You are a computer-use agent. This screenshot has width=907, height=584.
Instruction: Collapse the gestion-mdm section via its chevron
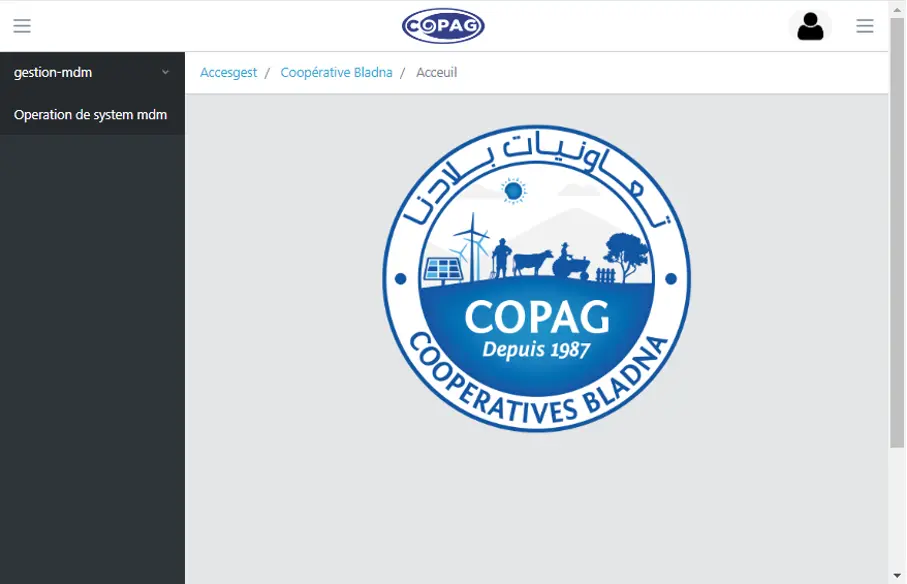166,72
